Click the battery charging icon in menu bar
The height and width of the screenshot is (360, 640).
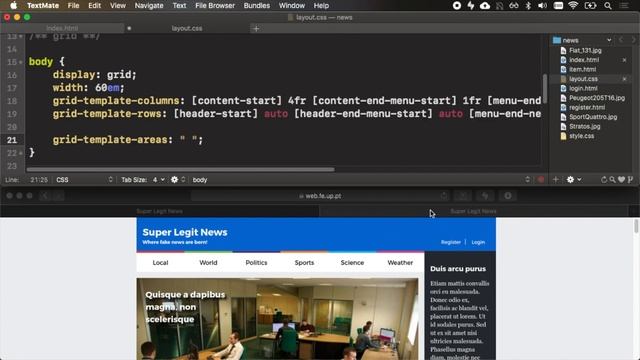coord(590,6)
